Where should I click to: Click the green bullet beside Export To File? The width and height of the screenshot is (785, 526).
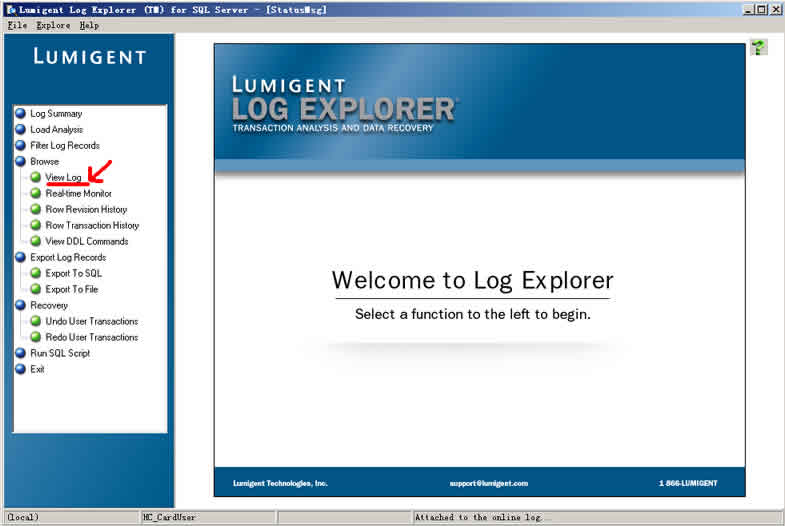tap(36, 289)
